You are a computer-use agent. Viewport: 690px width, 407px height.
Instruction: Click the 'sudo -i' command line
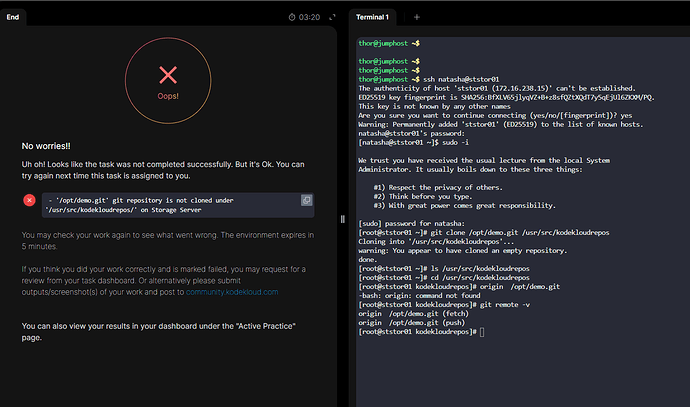coord(414,142)
